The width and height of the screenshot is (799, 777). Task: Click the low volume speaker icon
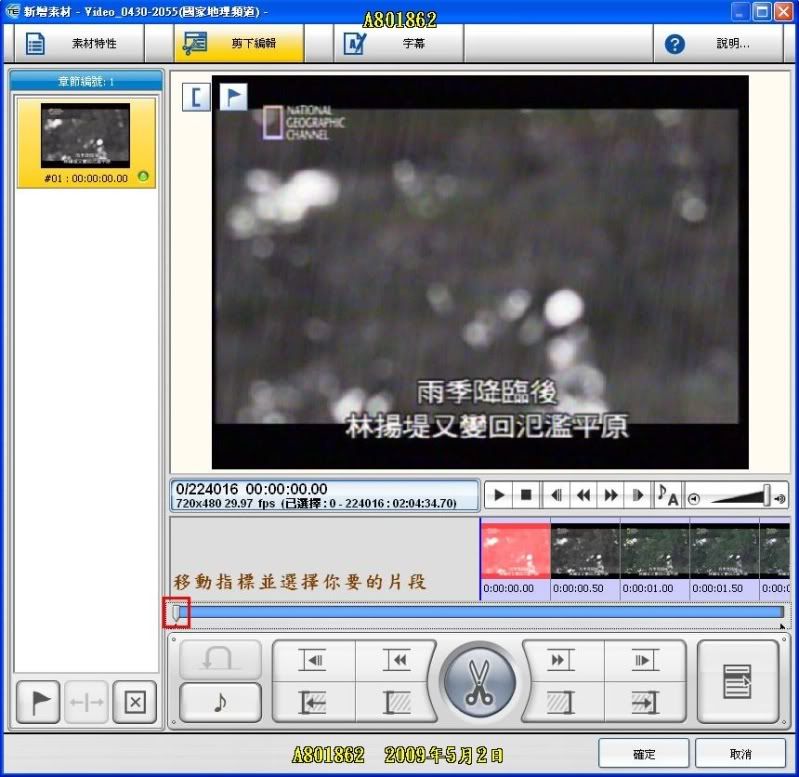[x=694, y=499]
